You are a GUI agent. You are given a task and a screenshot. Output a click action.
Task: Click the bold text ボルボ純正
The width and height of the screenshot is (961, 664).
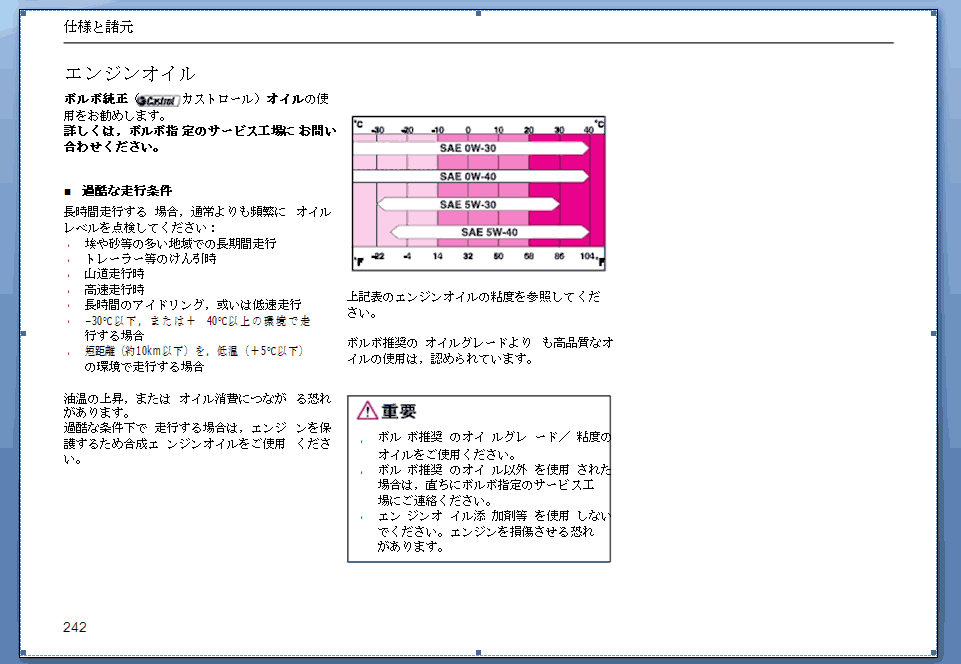tap(96, 99)
